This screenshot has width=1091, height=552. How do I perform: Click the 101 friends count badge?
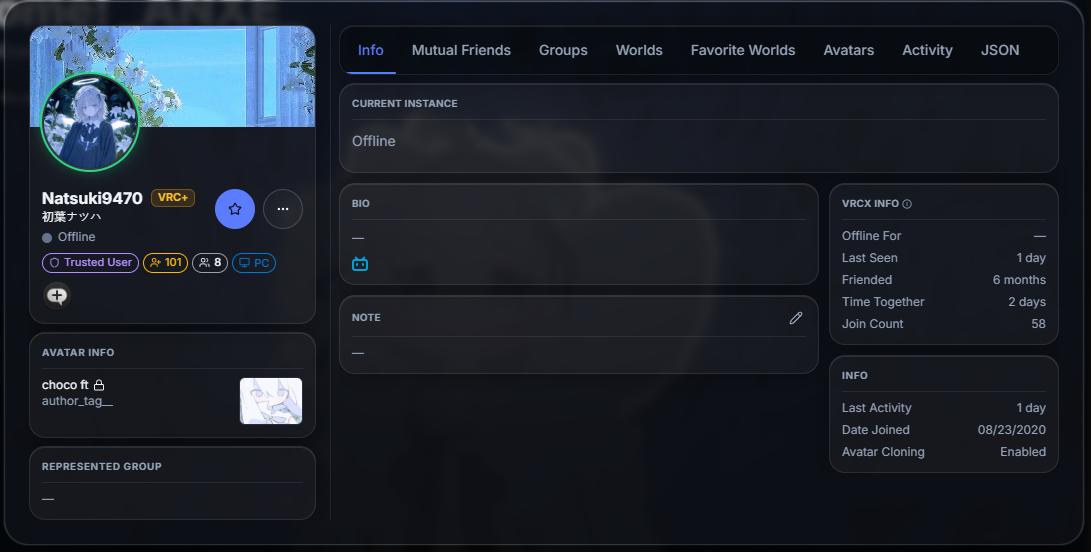pos(166,262)
